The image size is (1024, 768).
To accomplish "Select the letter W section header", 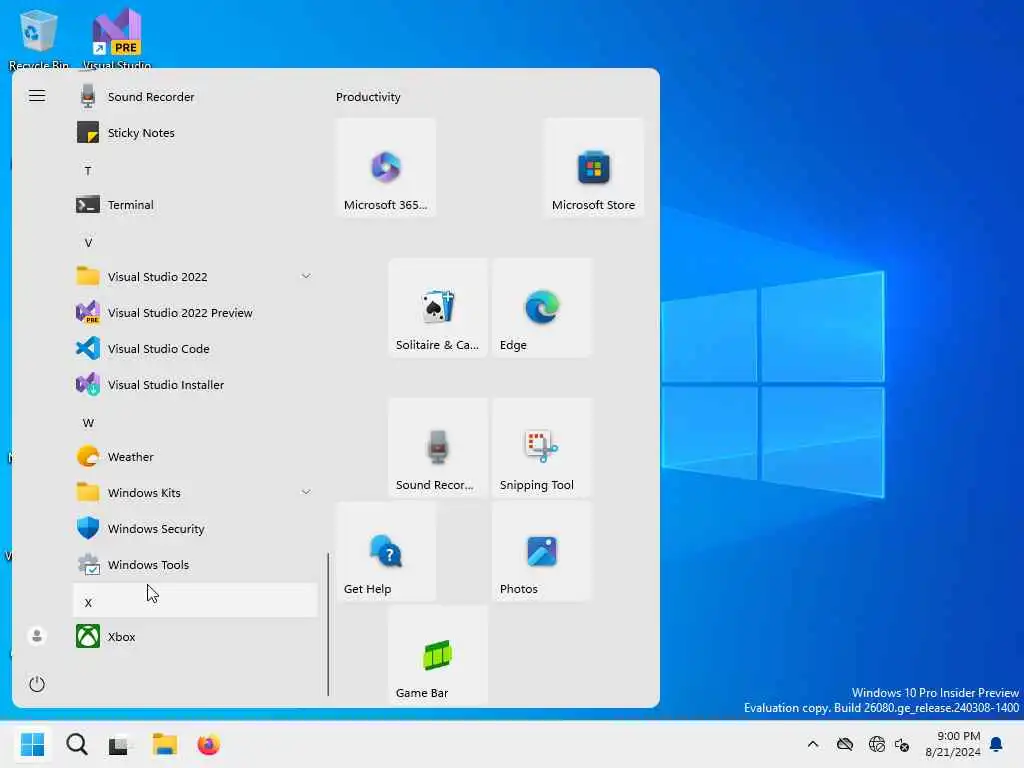I will click(x=195, y=423).
